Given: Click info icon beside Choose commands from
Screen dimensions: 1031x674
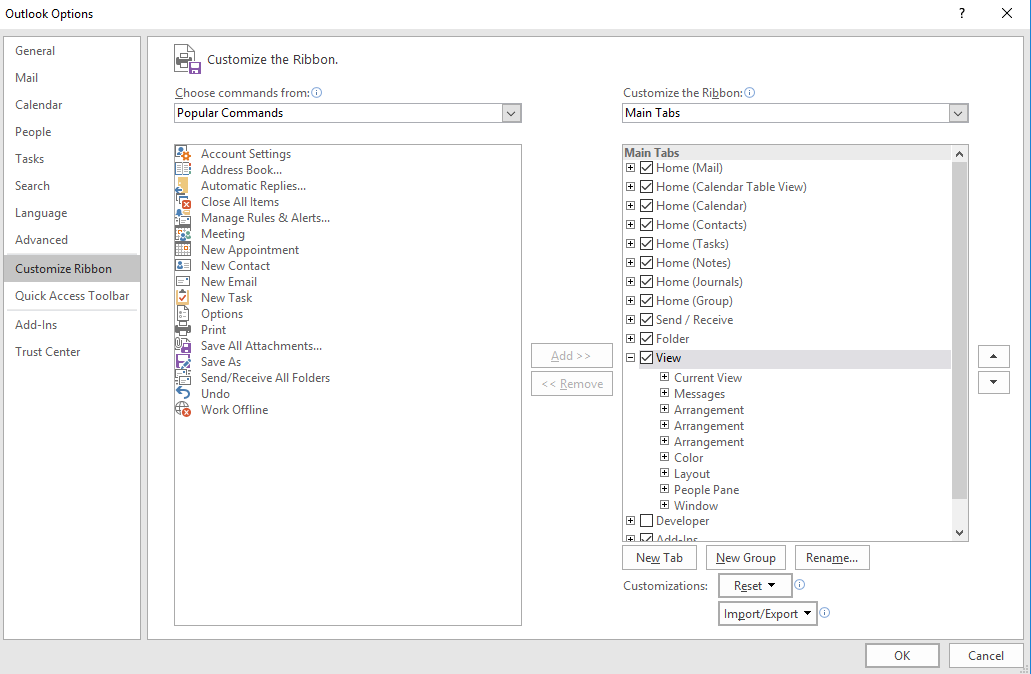Looking at the screenshot, I should tap(317, 93).
